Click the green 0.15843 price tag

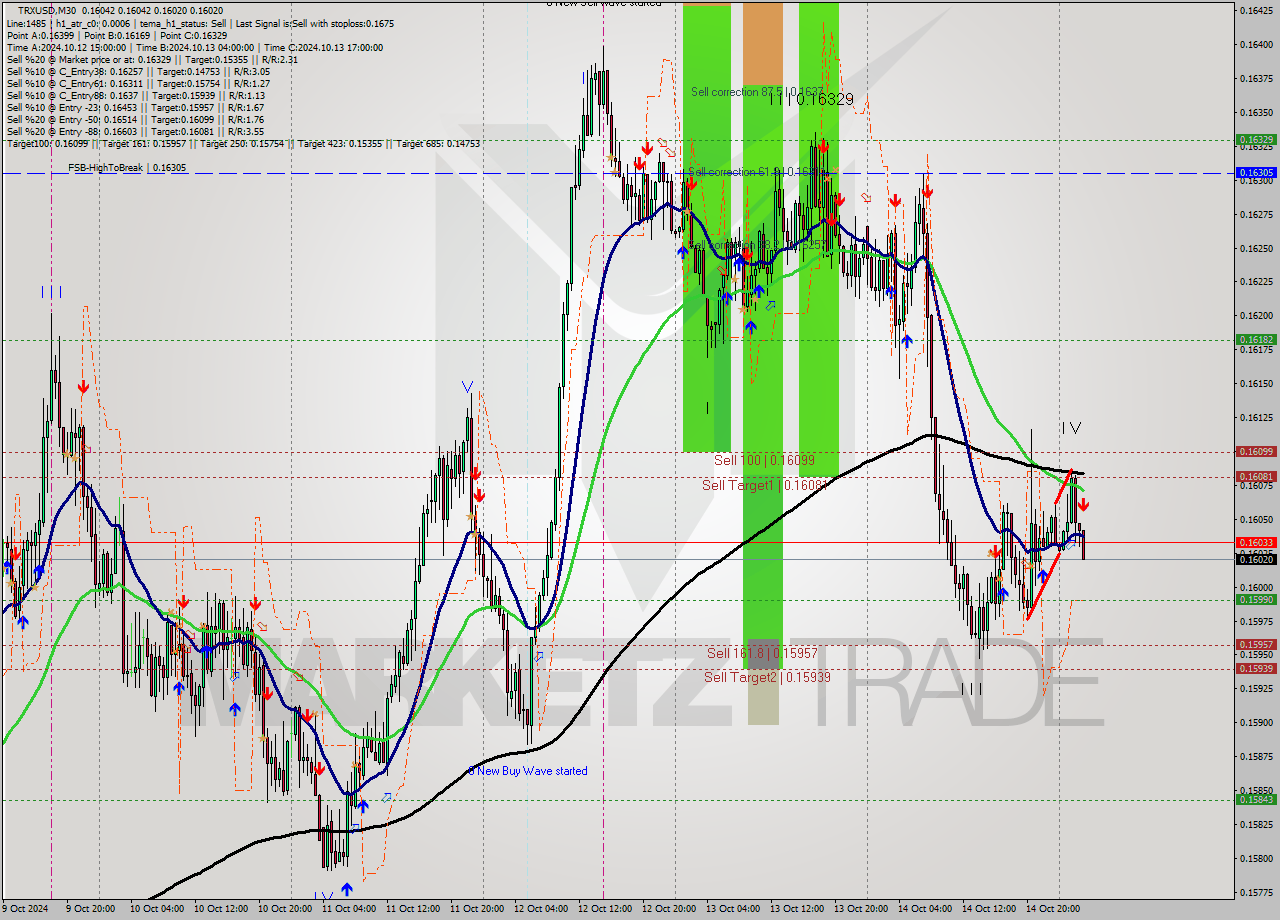tap(1256, 799)
